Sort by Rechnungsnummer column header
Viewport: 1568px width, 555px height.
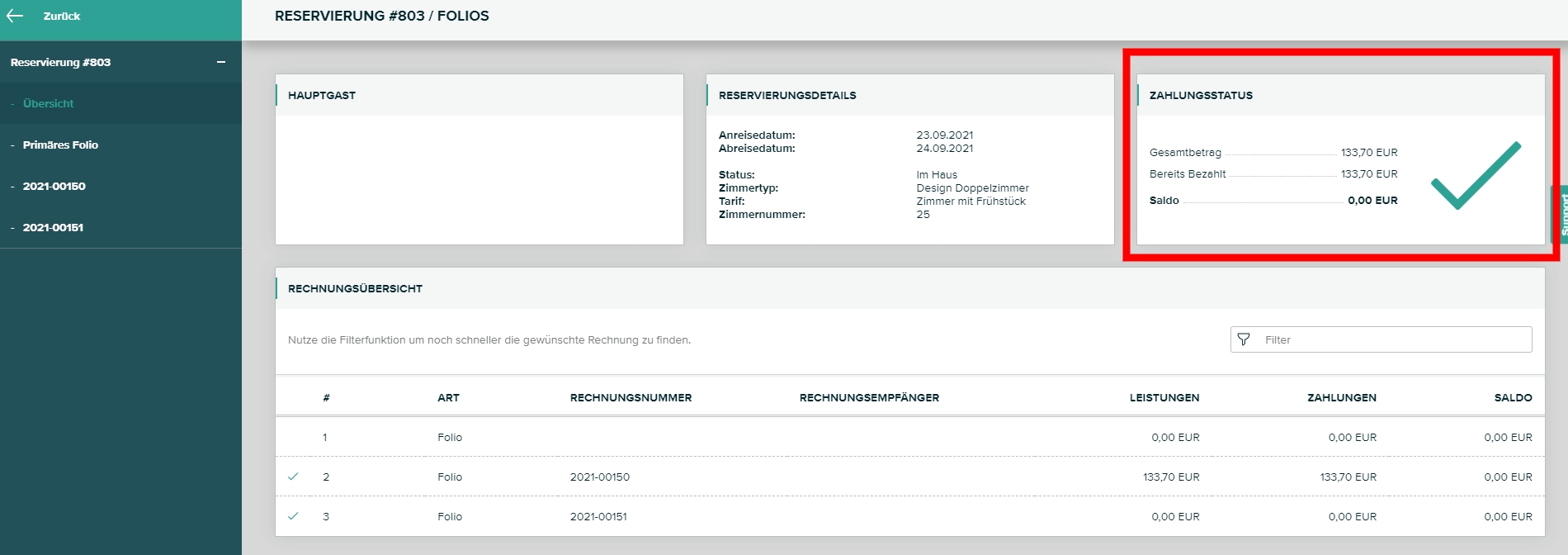(x=631, y=397)
